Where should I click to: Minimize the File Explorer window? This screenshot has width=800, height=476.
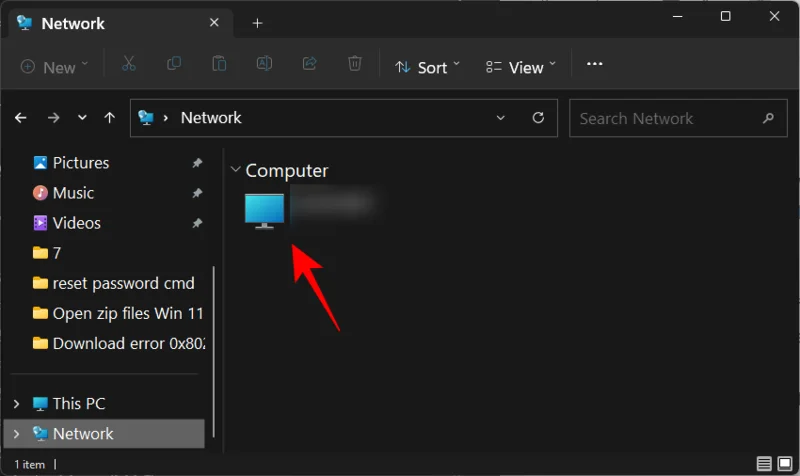tap(678, 16)
